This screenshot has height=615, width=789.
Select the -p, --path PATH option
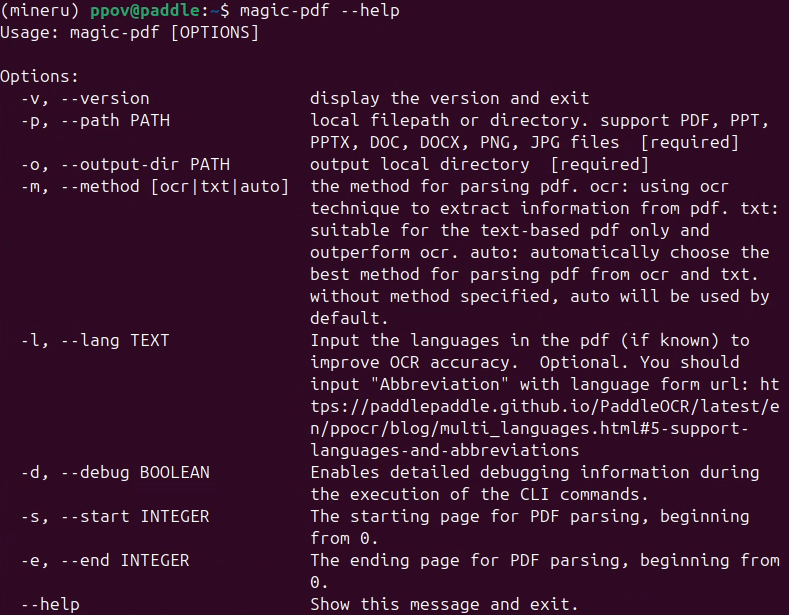[95, 121]
